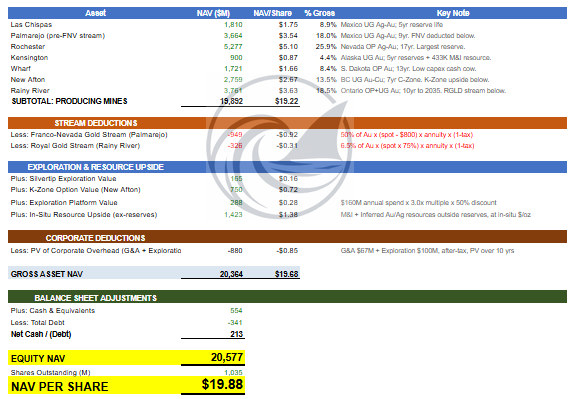The width and height of the screenshot is (573, 399).
Task: Click the $160M annual spend key note
Action: 418,202
